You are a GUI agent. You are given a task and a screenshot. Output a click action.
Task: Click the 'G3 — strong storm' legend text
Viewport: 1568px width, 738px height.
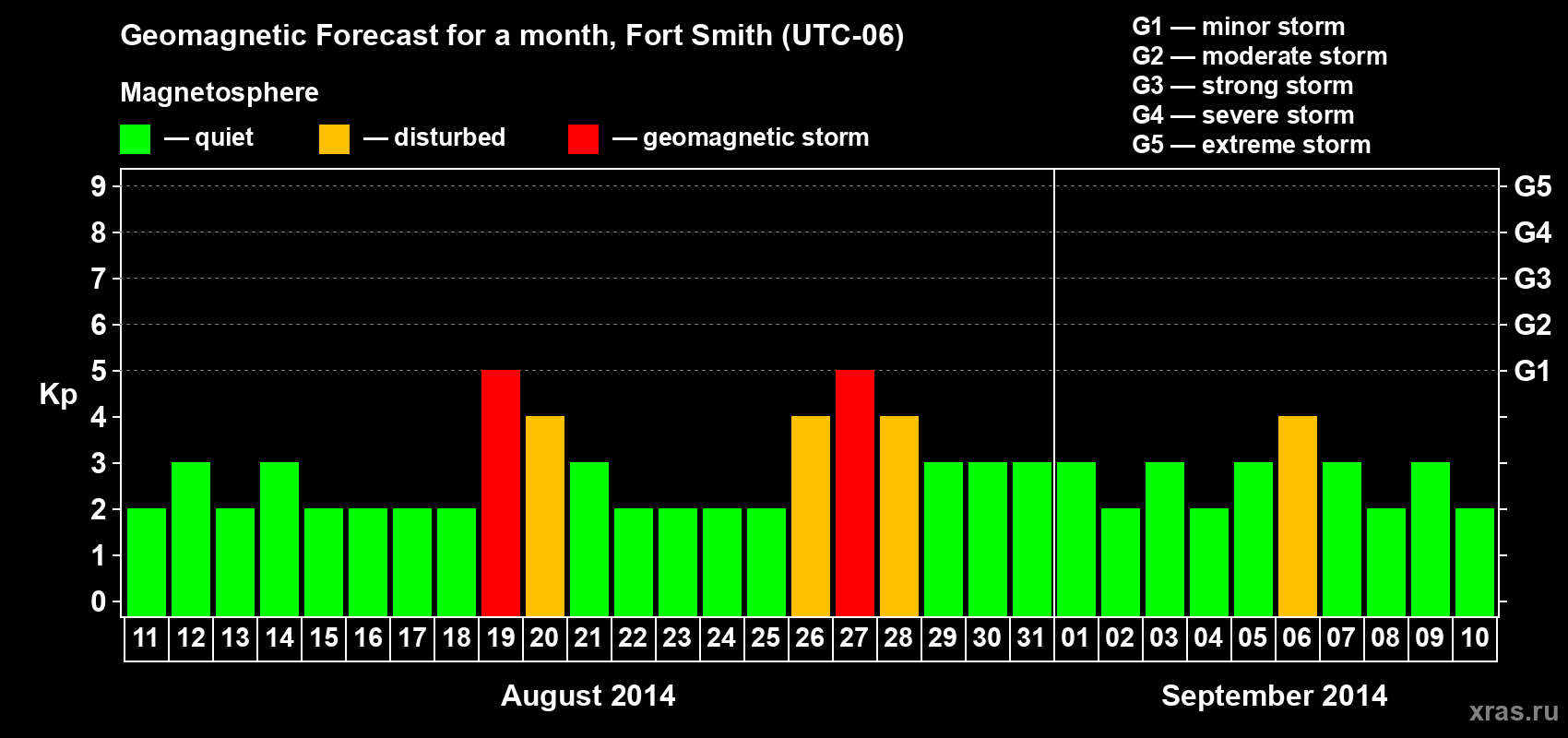coord(1243,86)
